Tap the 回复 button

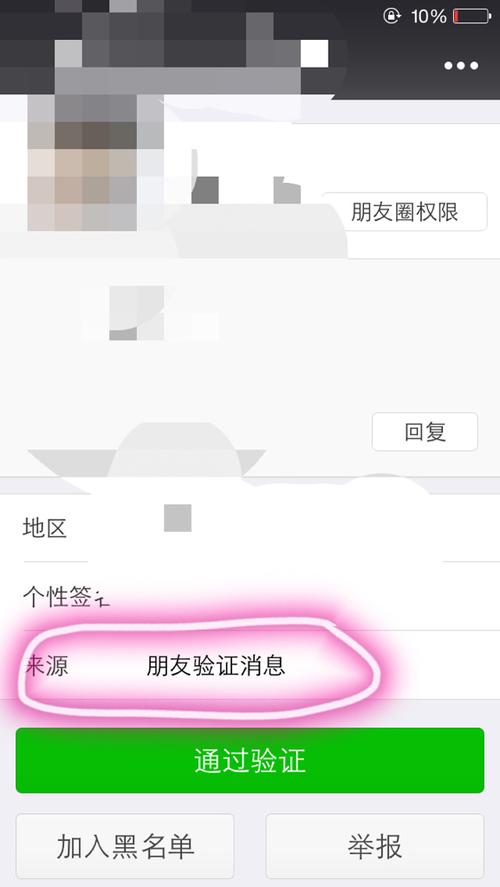point(425,432)
